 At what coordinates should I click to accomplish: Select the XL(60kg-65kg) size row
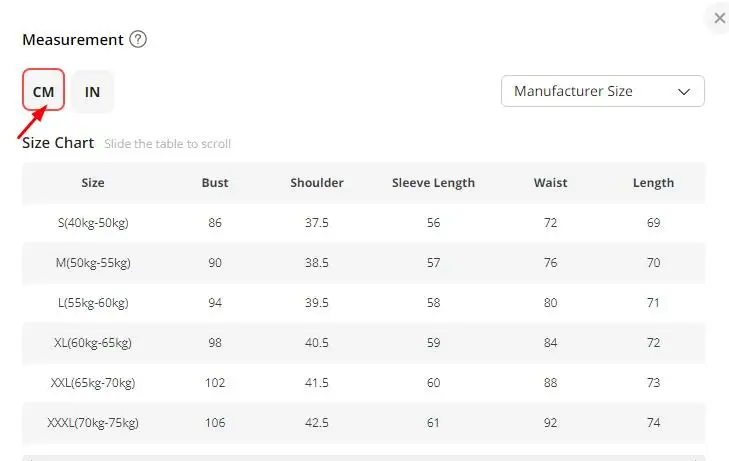click(93, 343)
